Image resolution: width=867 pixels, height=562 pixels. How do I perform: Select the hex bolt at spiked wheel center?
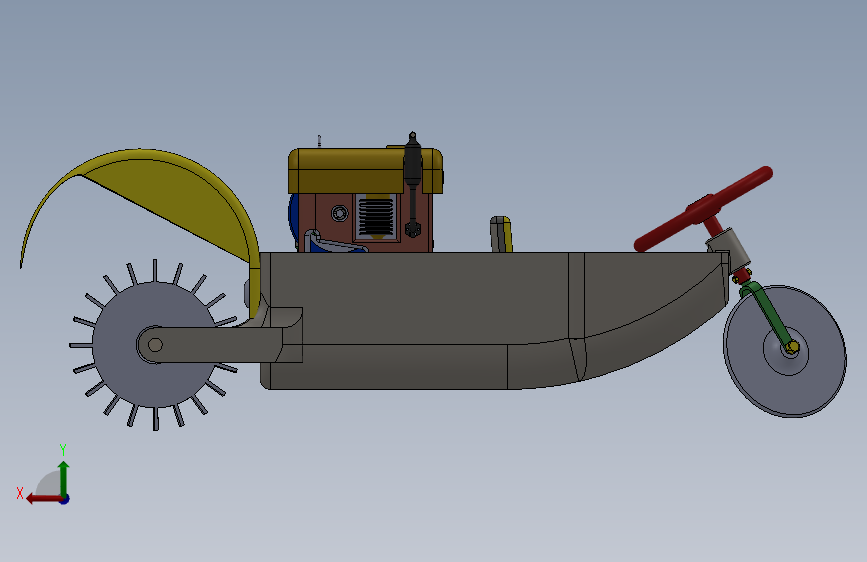[155, 345]
